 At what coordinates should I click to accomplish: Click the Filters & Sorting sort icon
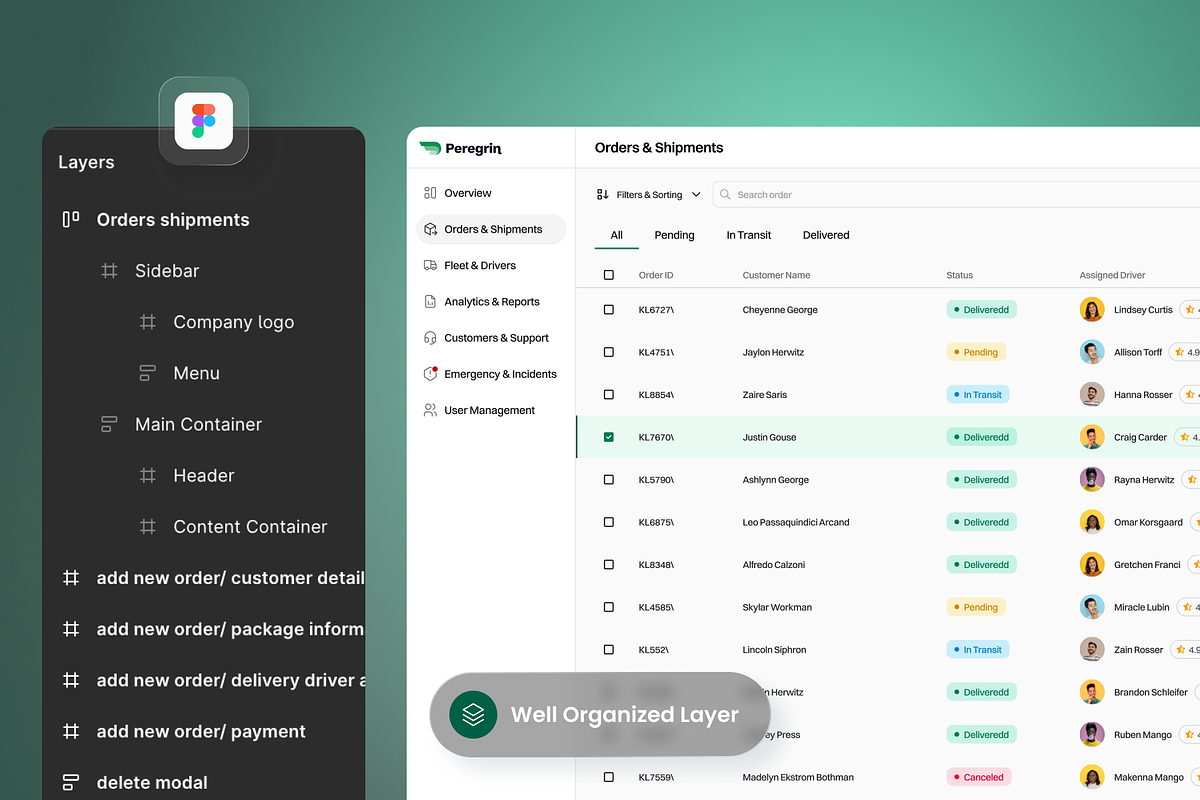coord(602,194)
